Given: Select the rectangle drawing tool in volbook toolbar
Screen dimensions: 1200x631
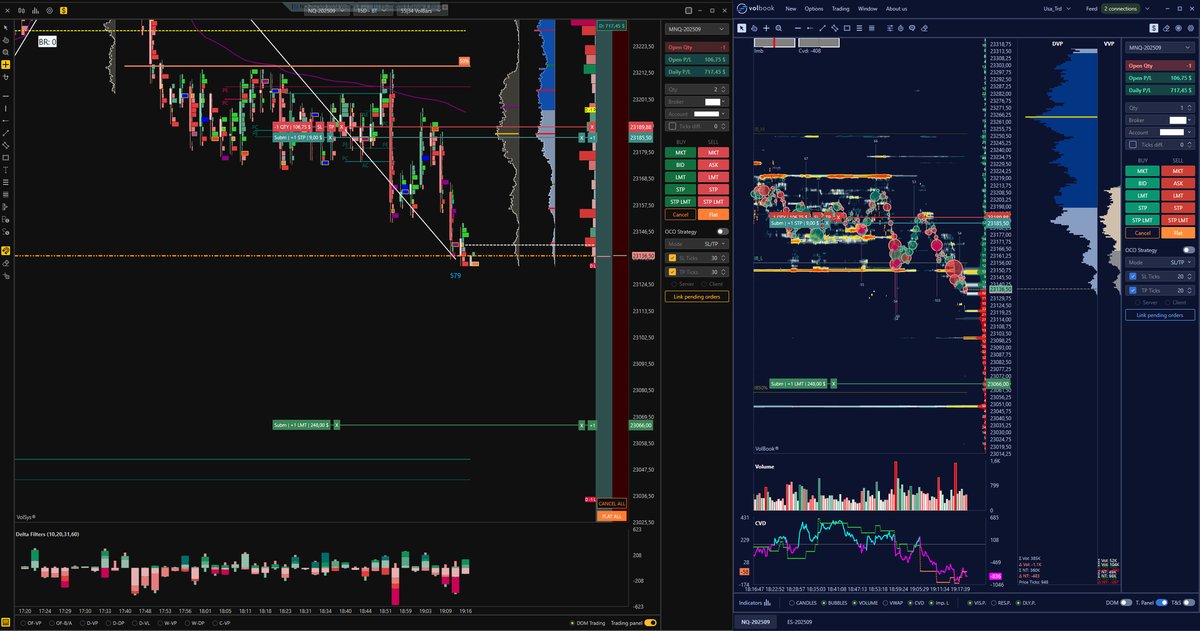Looking at the screenshot, I should click(847, 28).
